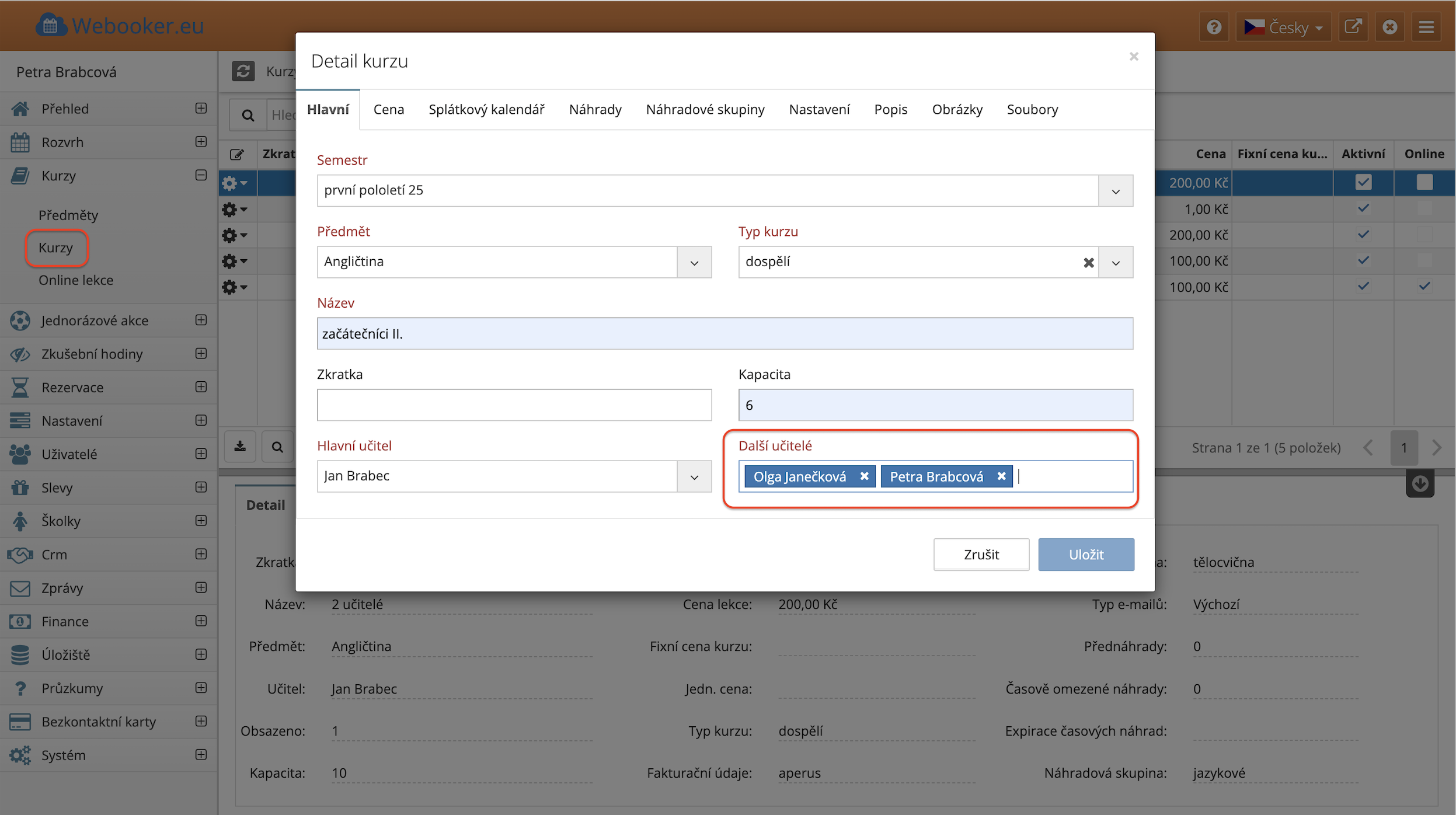Image resolution: width=1456 pixels, height=815 pixels.
Task: Open the hamburger menu icon
Action: coord(1426,27)
